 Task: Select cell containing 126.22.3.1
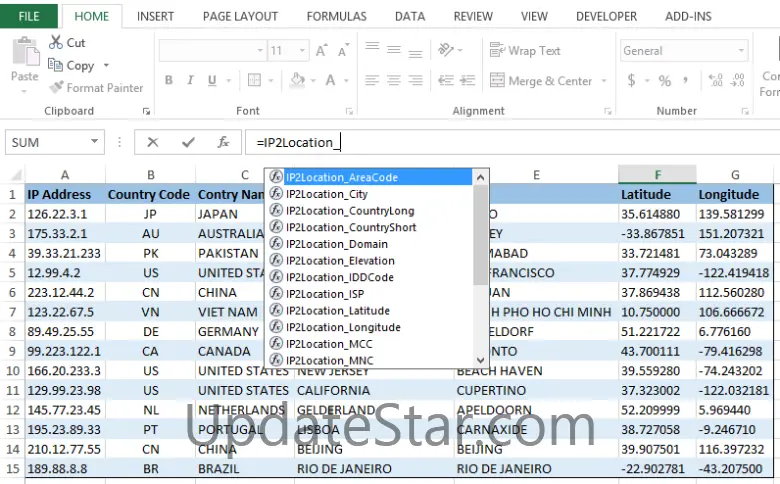point(65,214)
